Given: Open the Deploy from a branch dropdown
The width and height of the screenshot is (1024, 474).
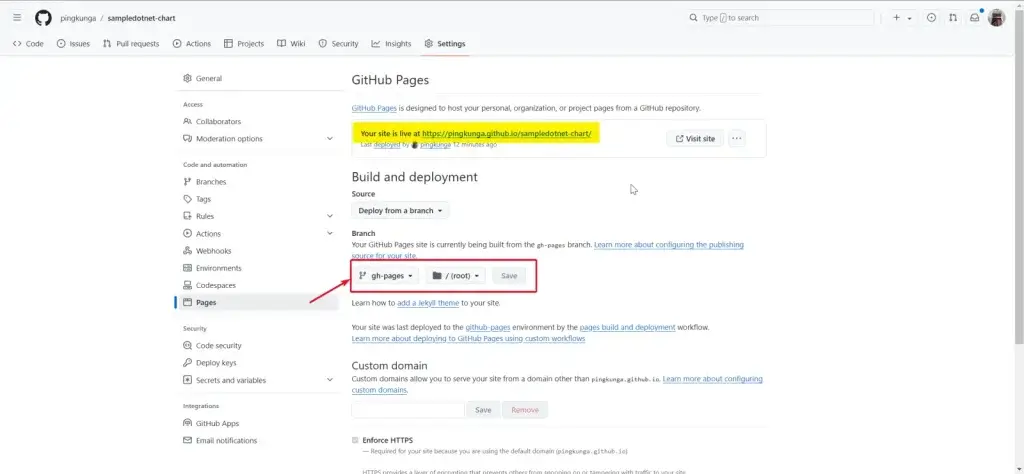Looking at the screenshot, I should 400,210.
